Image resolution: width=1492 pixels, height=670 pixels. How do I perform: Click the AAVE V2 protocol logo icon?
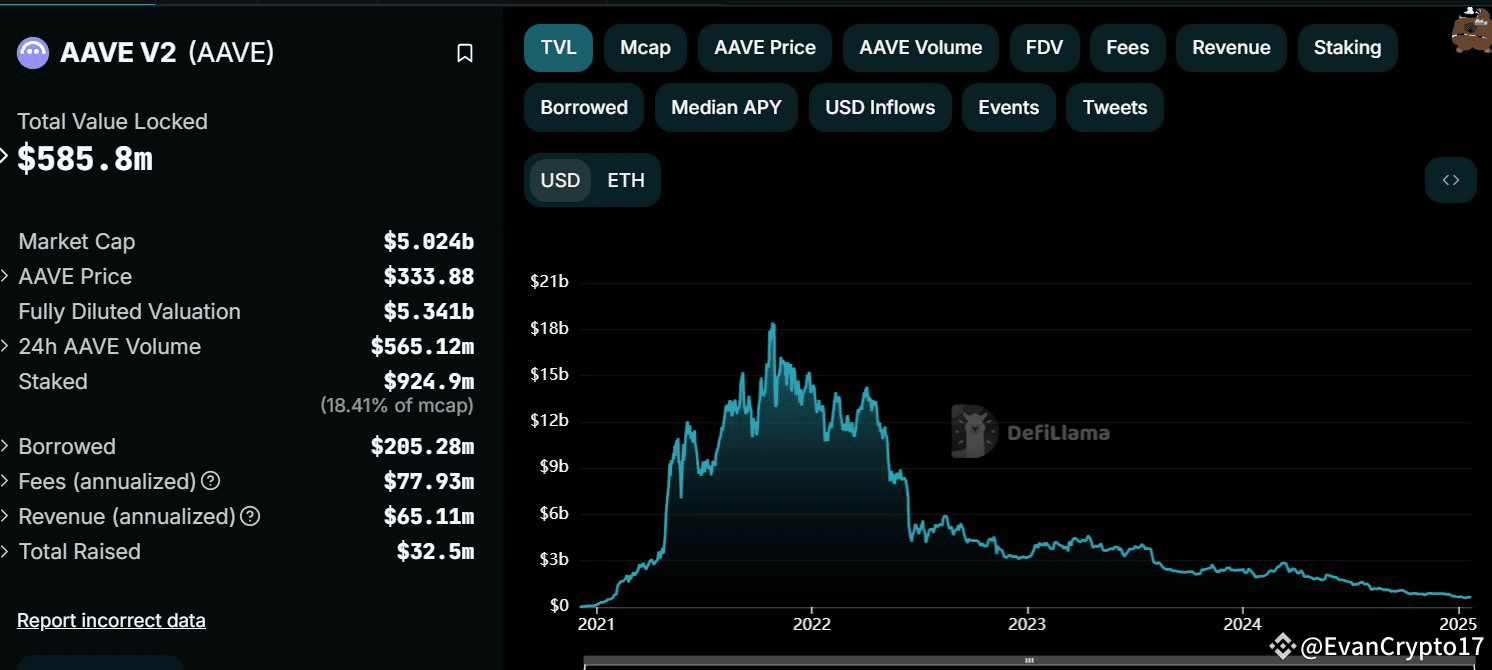[32, 52]
